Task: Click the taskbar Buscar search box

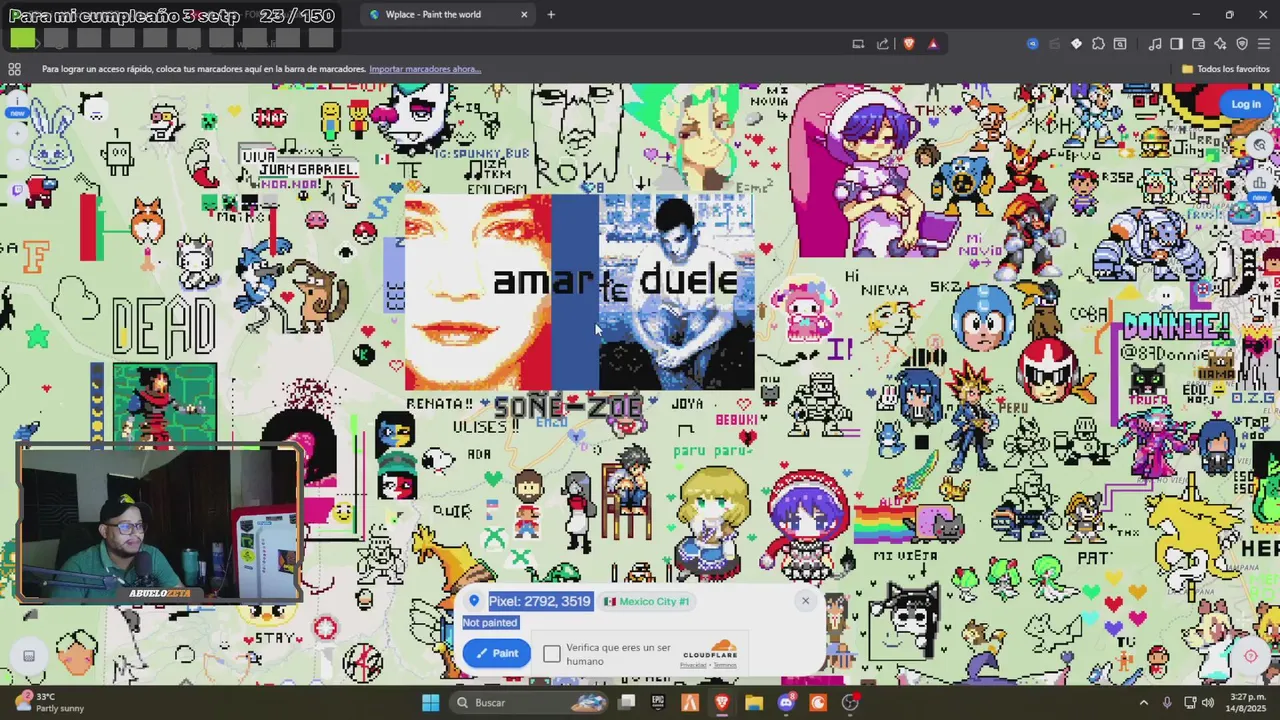Action: point(530,702)
